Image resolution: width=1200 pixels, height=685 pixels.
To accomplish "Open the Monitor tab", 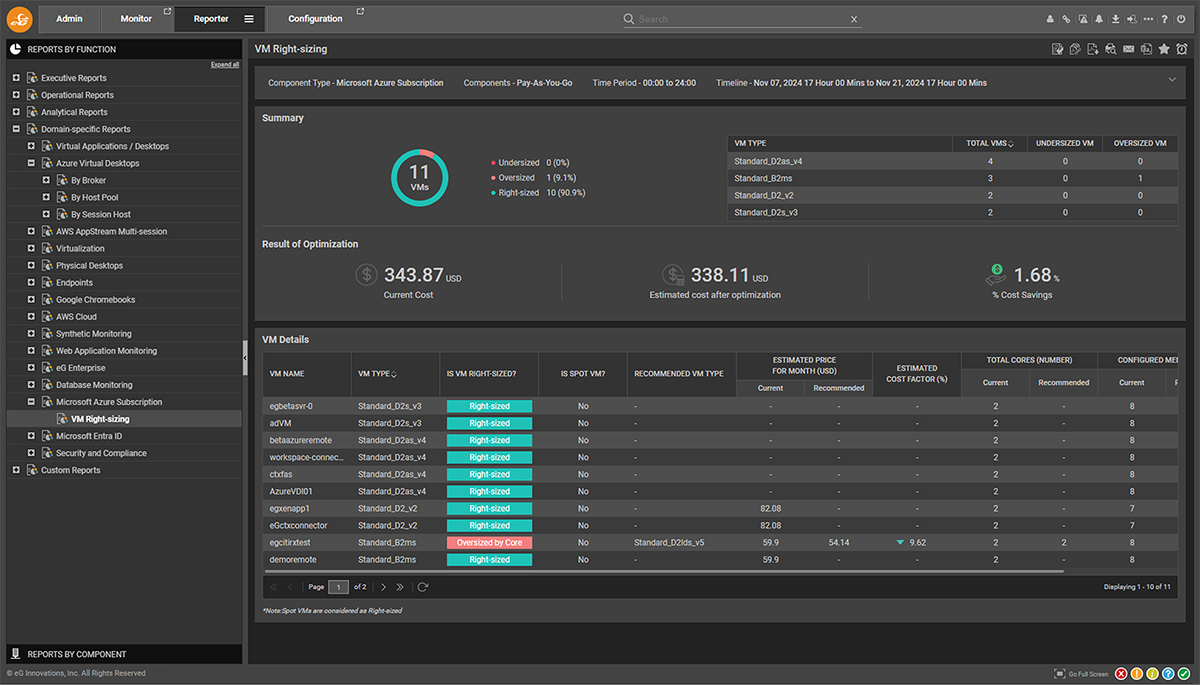I will (136, 19).
